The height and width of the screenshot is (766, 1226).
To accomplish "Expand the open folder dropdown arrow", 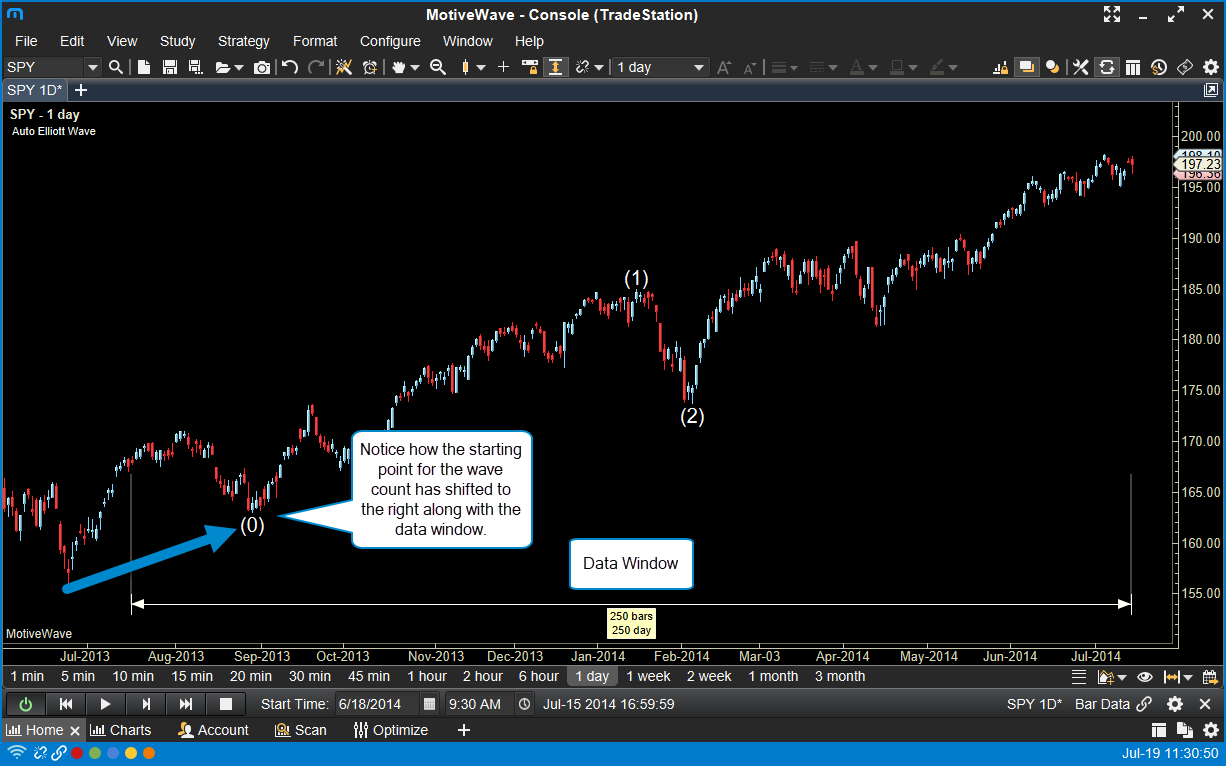I will point(239,68).
